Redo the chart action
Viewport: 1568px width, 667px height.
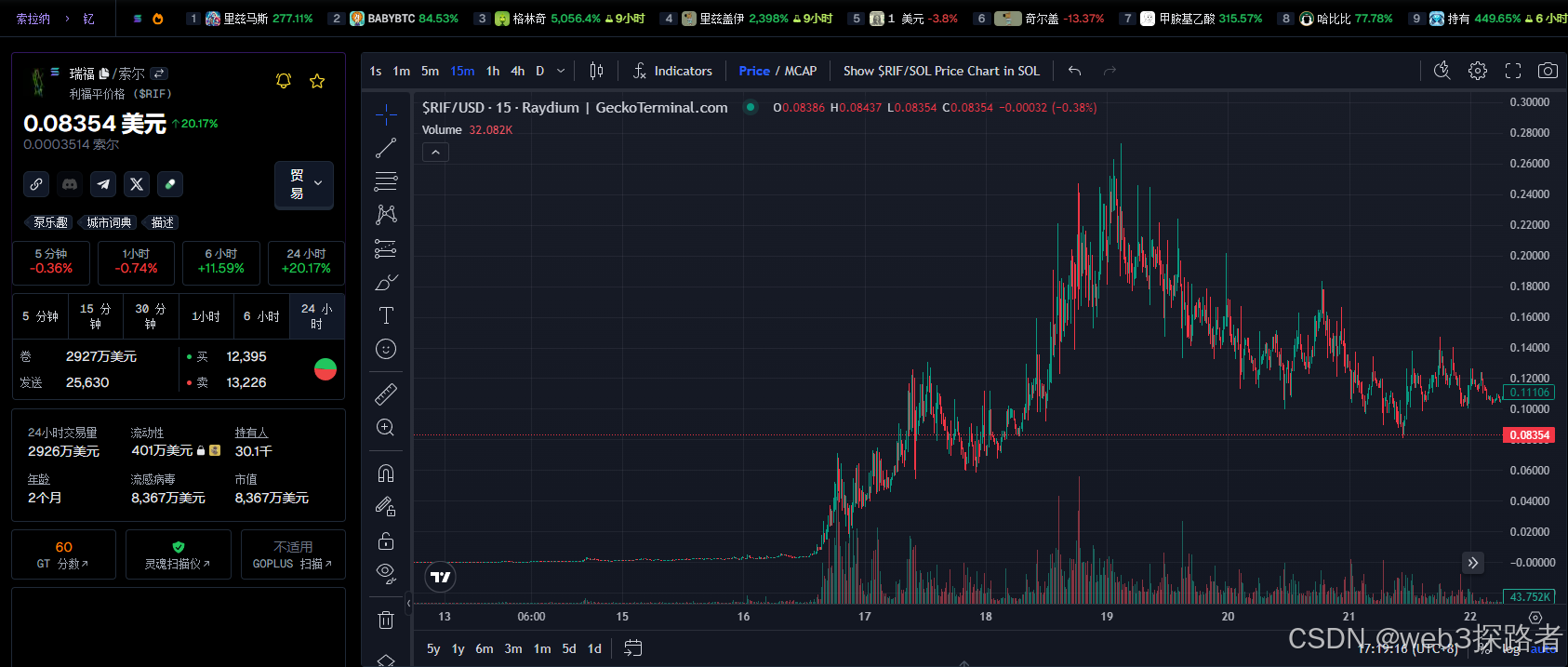[x=1110, y=71]
